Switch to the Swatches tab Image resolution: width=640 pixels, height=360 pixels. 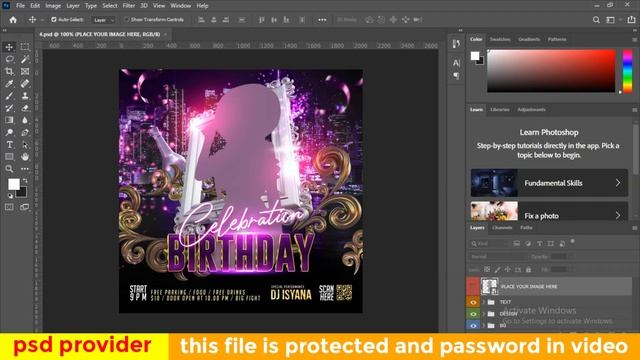500,39
